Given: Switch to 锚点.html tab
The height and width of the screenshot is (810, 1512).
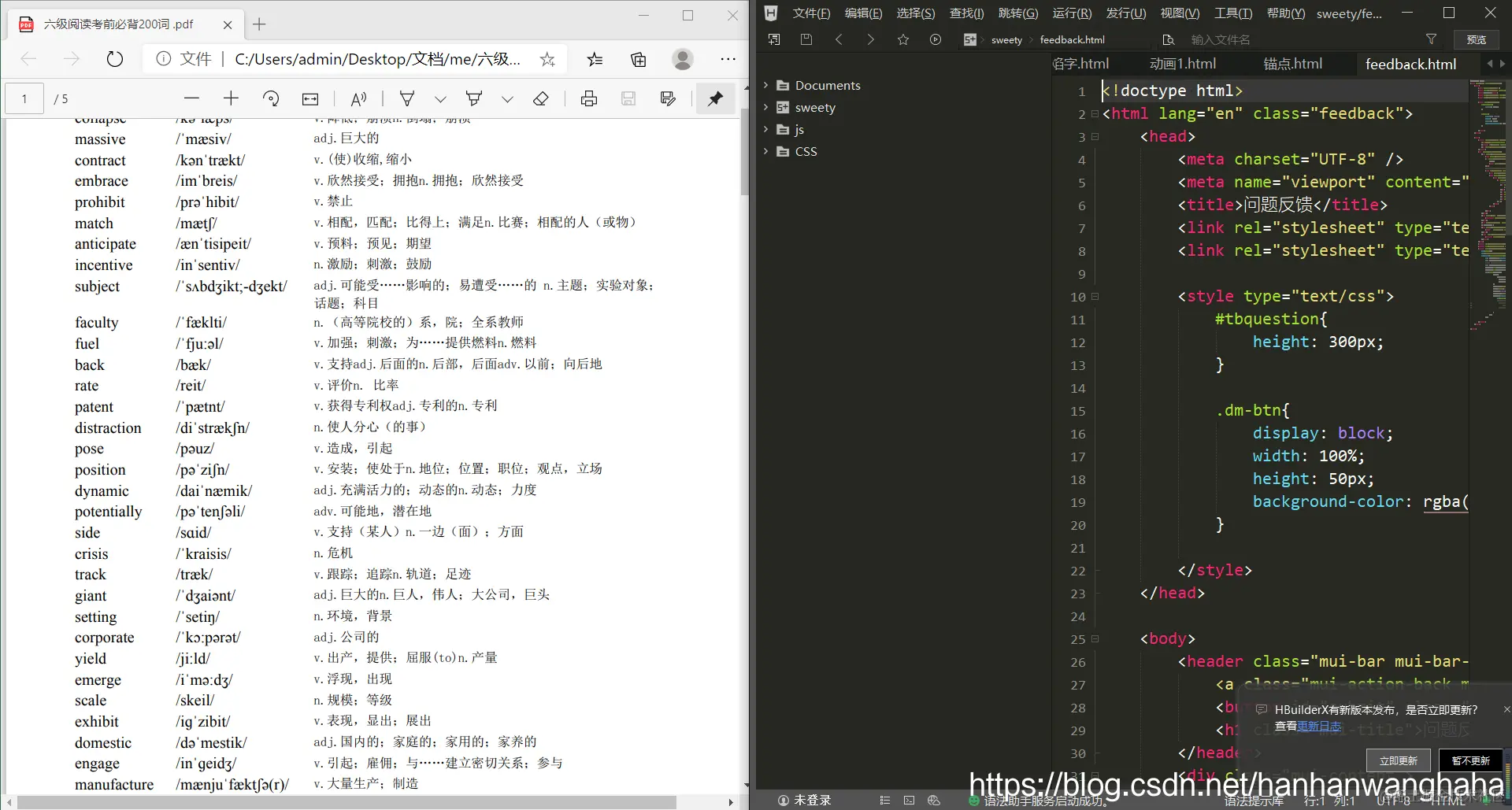Looking at the screenshot, I should click(x=1292, y=64).
